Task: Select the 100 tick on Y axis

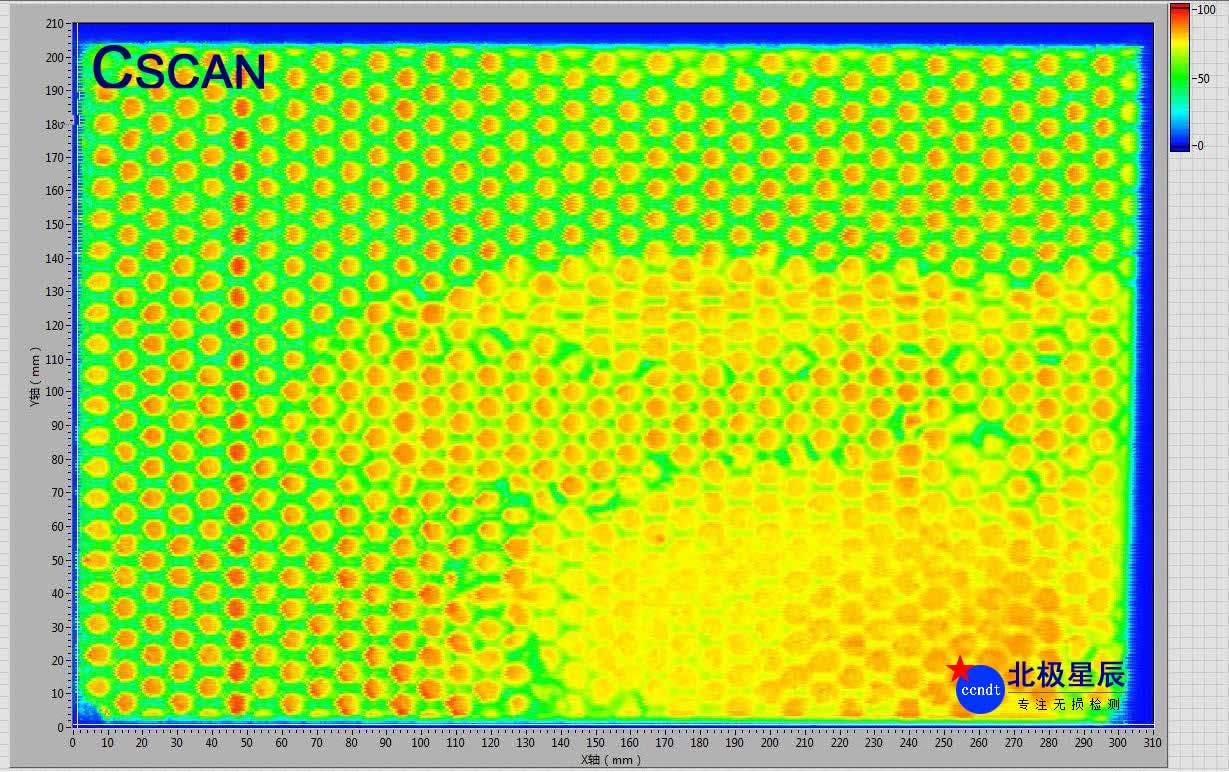Action: pos(57,392)
